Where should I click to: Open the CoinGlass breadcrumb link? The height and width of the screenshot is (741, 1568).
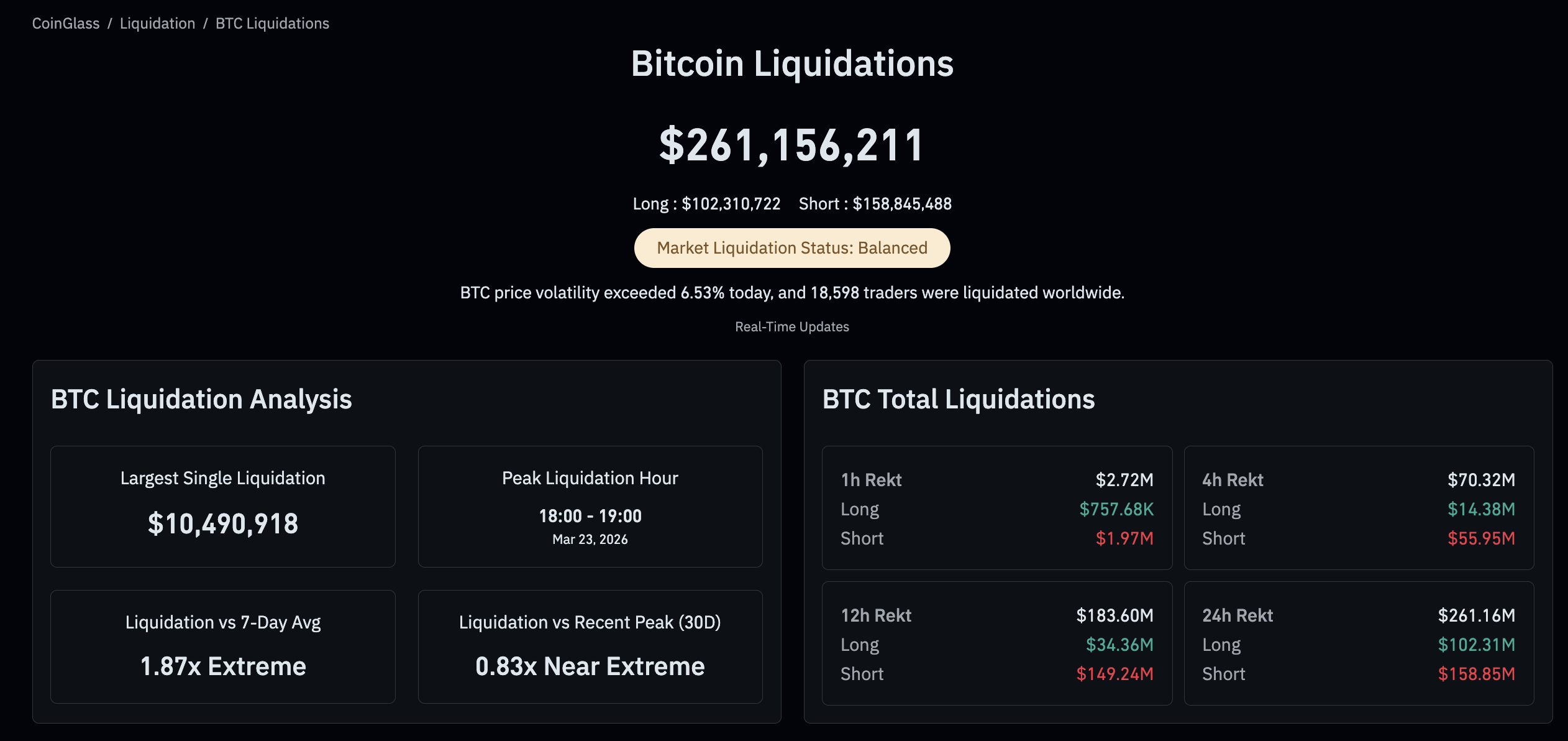point(65,23)
